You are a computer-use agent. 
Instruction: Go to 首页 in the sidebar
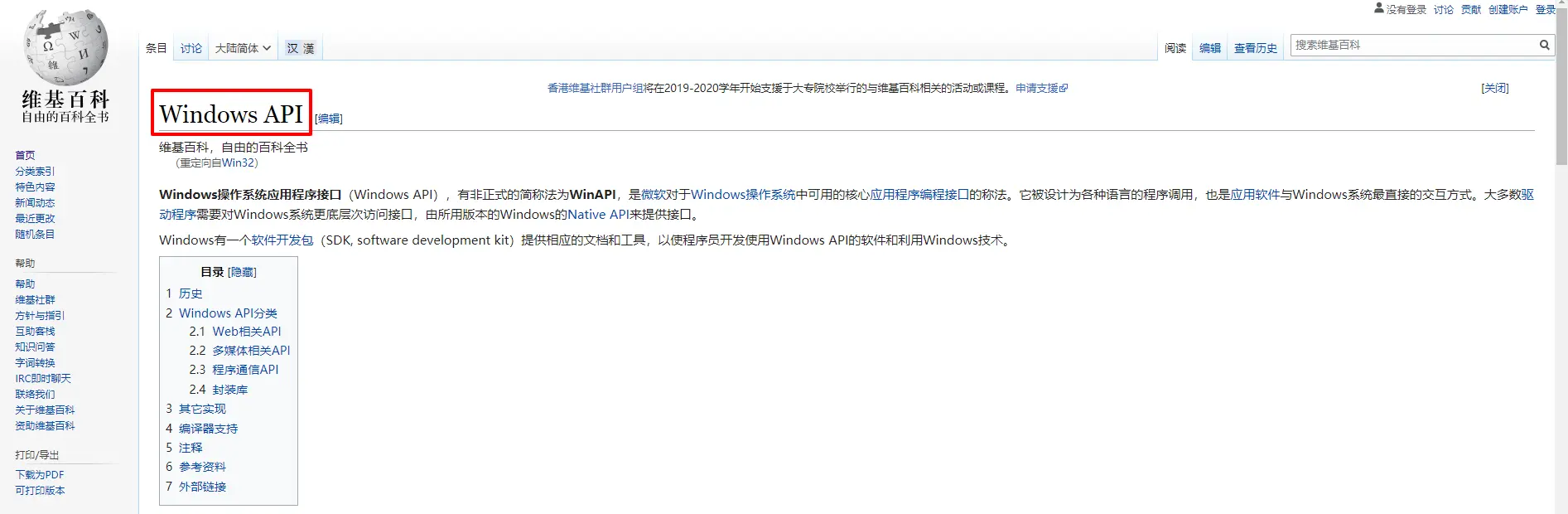click(x=25, y=155)
